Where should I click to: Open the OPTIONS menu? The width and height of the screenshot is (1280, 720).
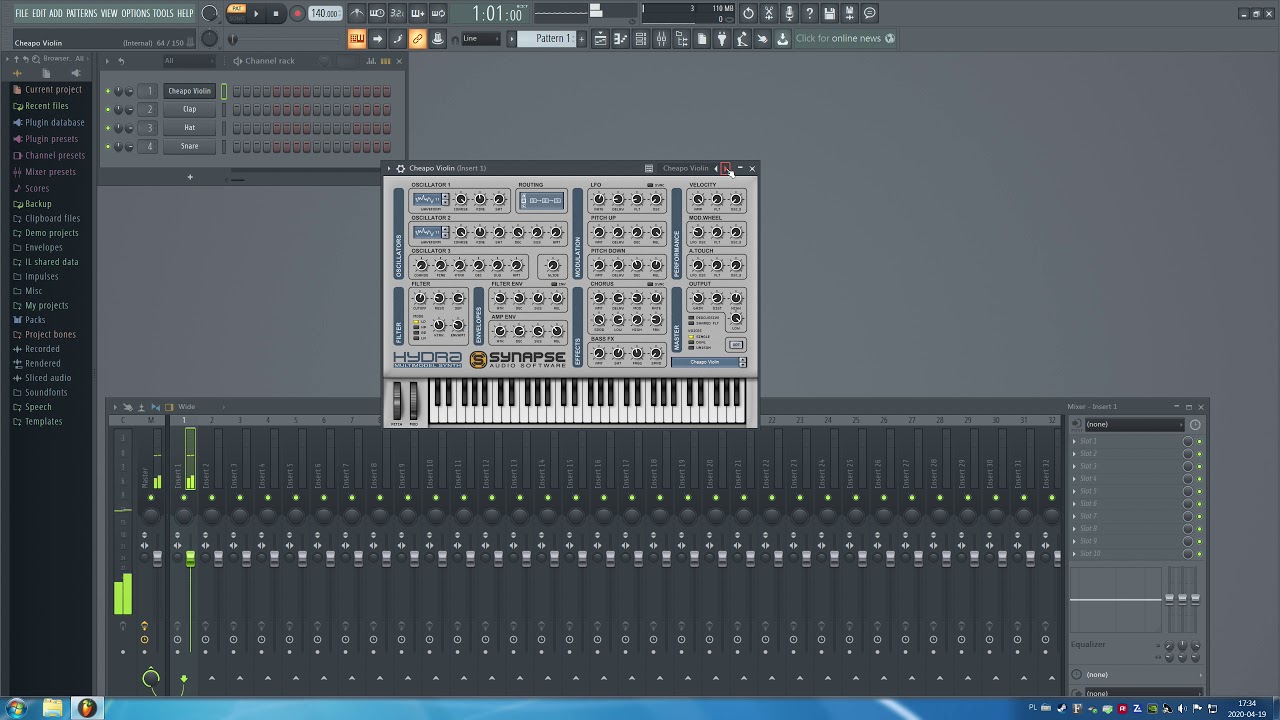click(135, 13)
